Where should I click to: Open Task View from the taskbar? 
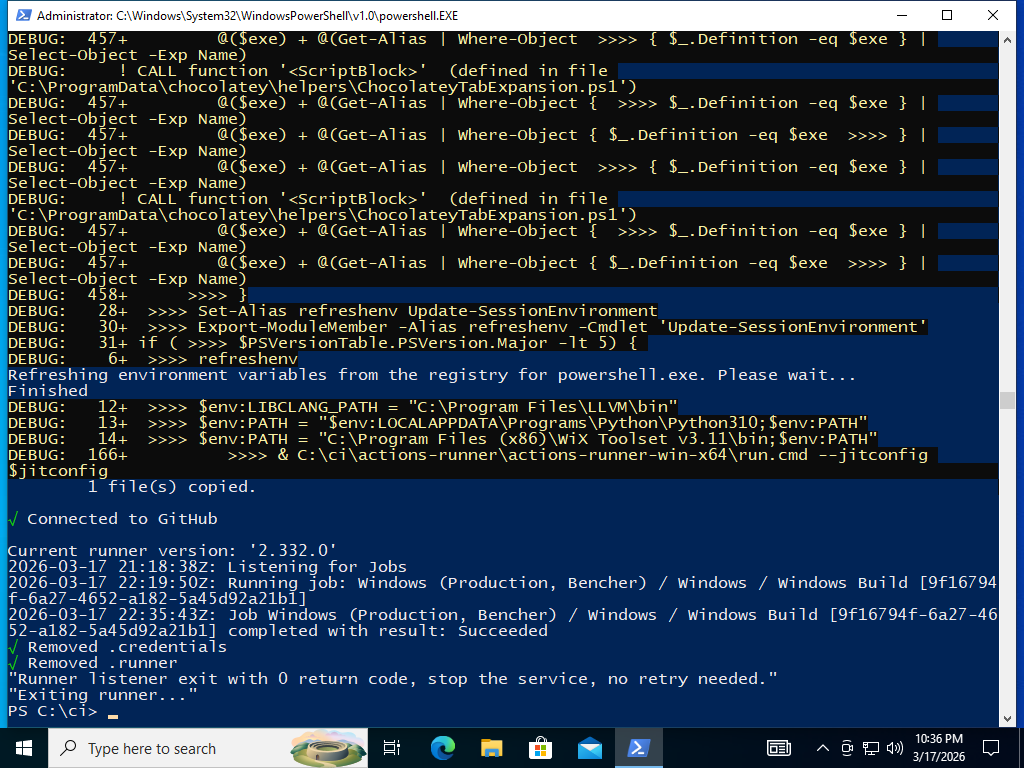click(x=392, y=747)
